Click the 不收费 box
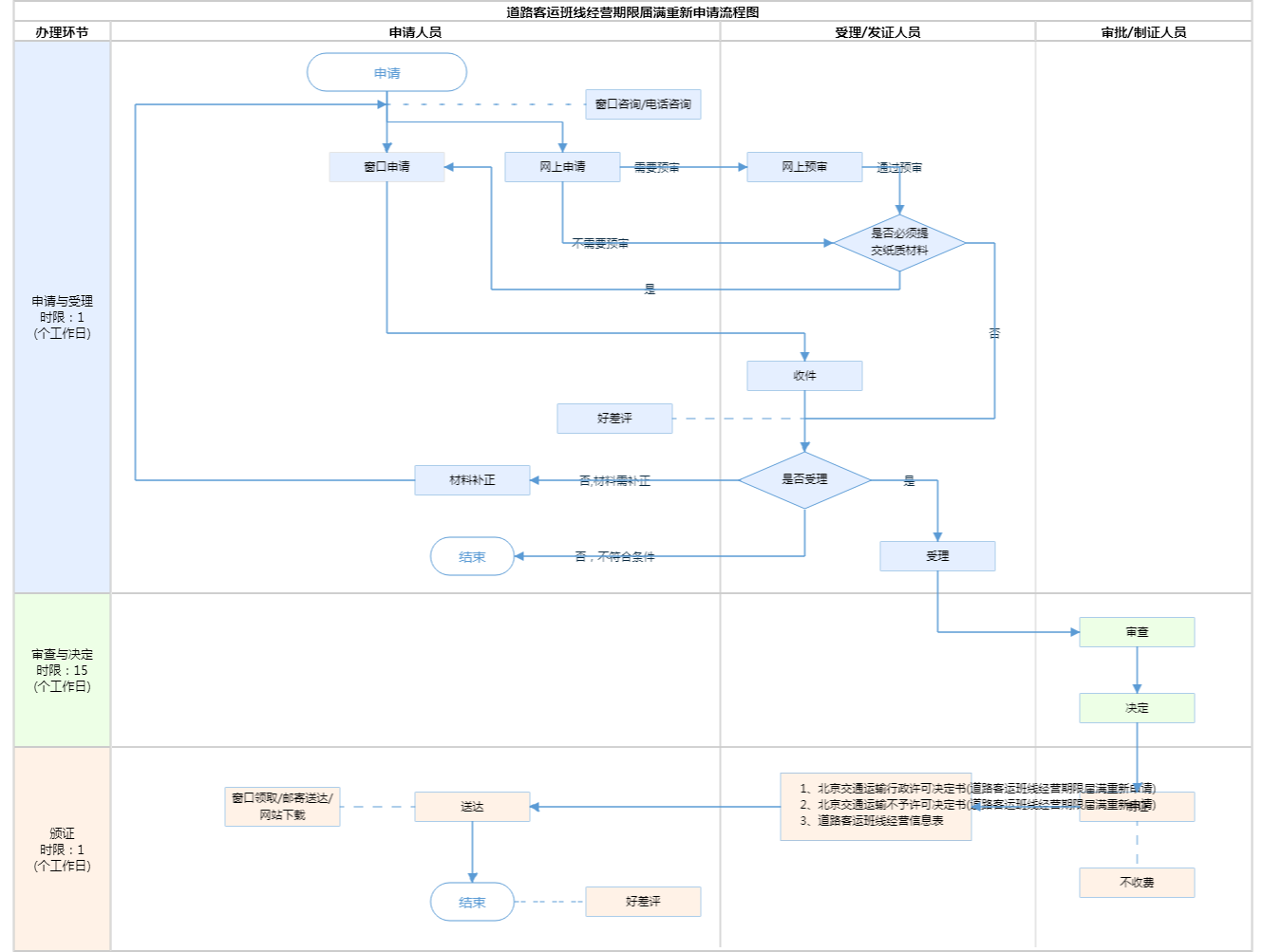Screen dimensions: 1282x952 (x=1137, y=883)
